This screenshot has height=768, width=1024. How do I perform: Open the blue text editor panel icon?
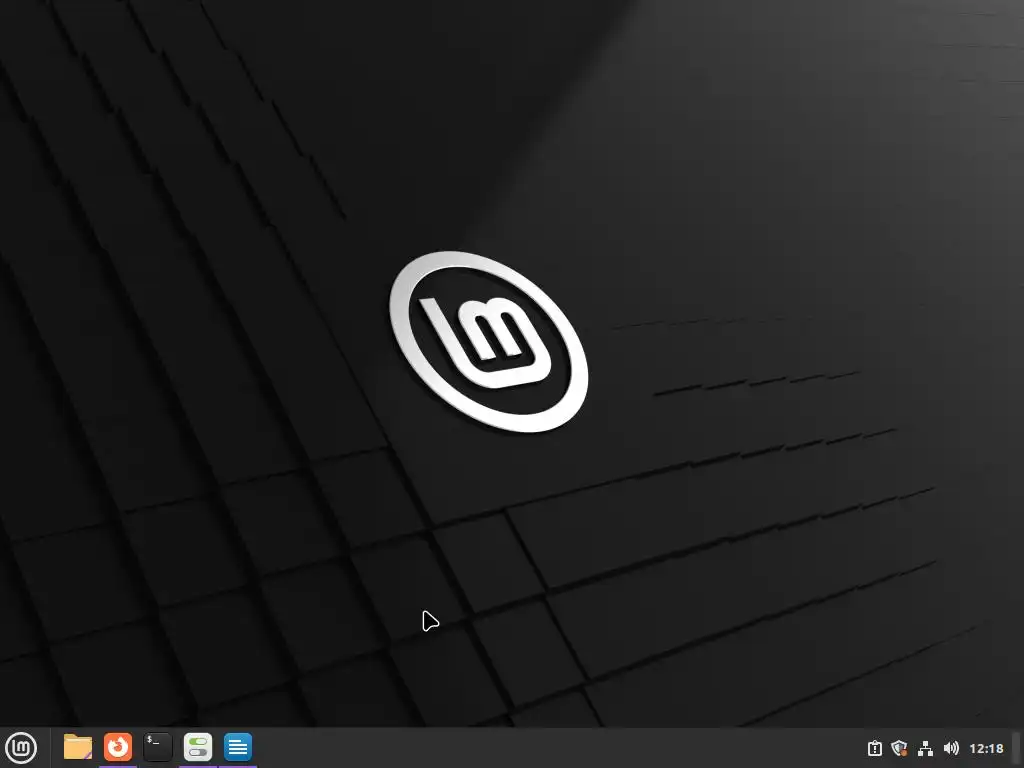coord(238,747)
